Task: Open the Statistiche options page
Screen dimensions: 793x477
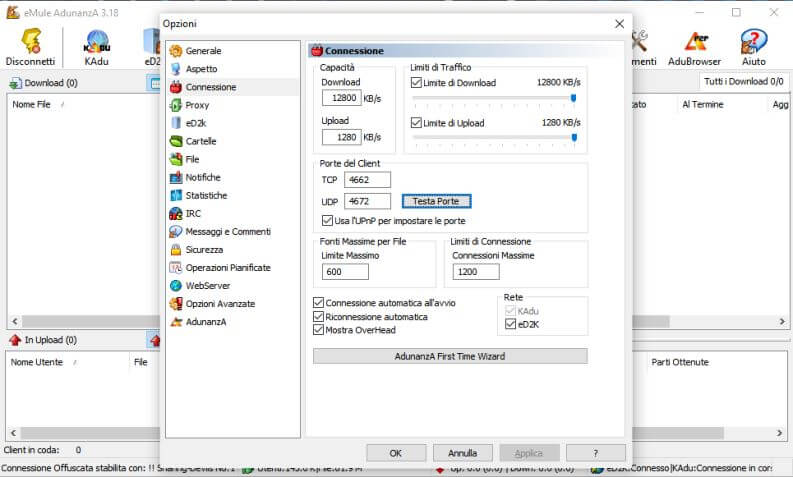Action: (206, 195)
